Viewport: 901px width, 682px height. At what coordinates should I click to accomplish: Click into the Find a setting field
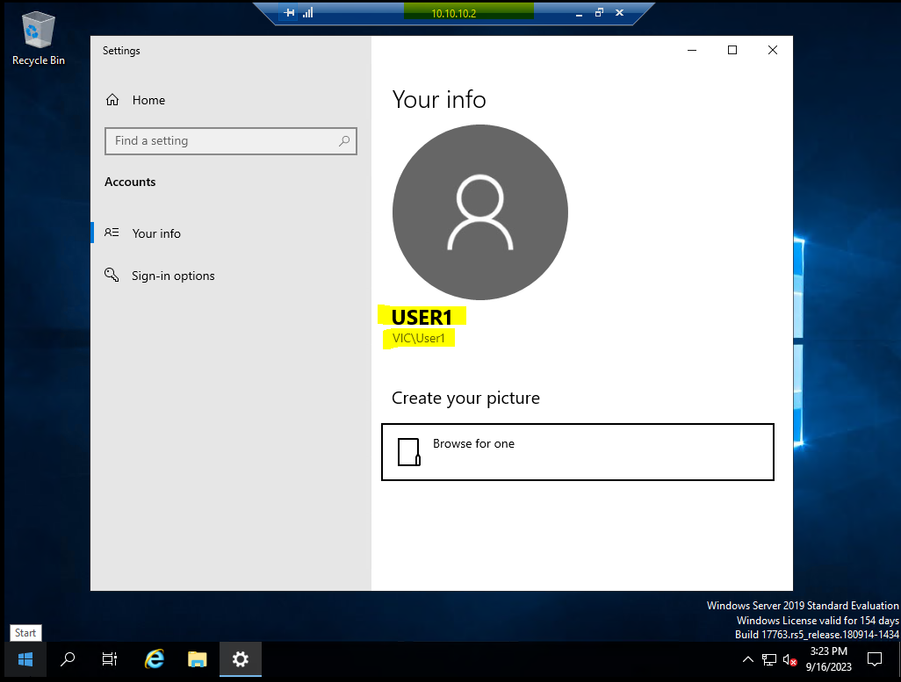pyautogui.click(x=220, y=141)
